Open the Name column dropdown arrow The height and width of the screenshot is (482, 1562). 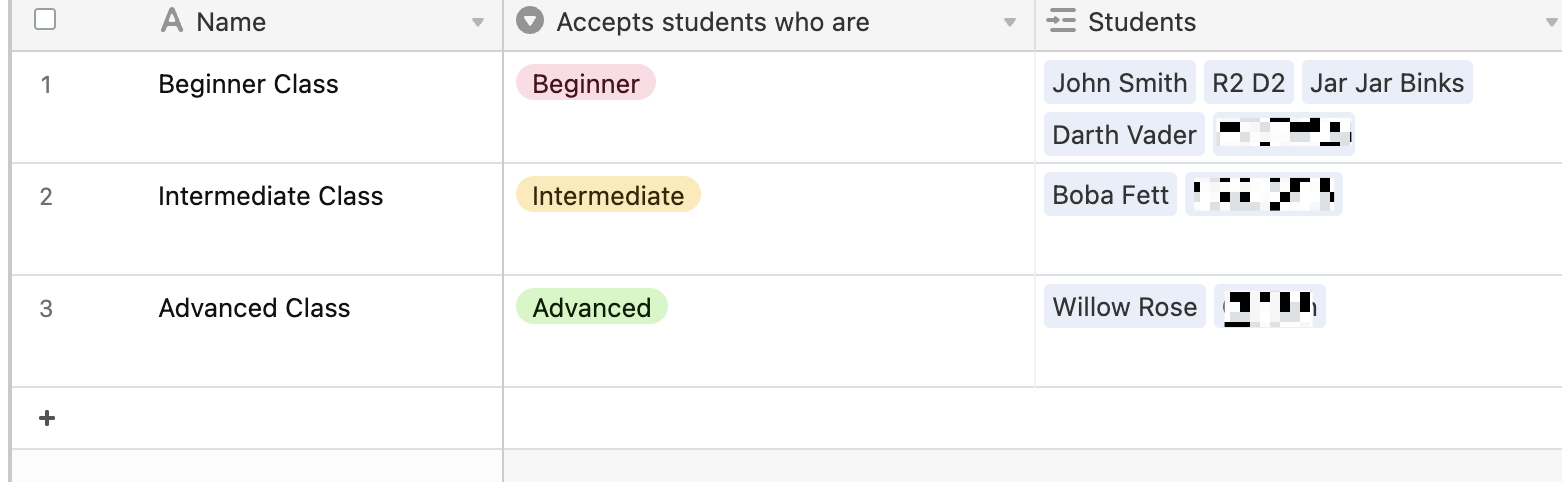coord(478,23)
